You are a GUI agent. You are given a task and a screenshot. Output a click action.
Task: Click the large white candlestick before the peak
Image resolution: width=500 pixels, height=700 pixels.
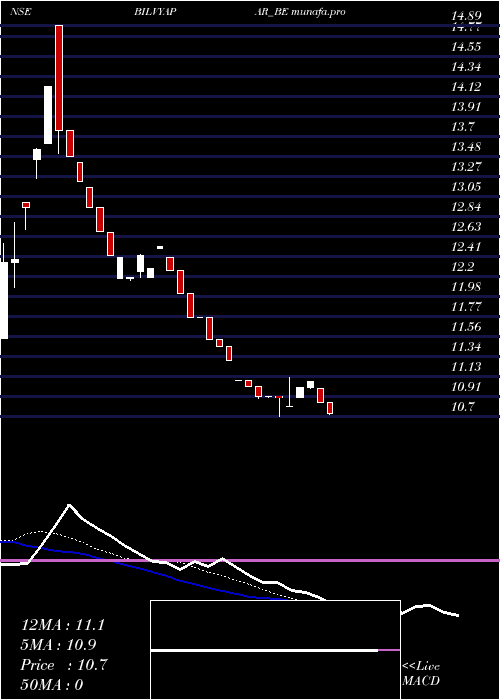(48, 115)
